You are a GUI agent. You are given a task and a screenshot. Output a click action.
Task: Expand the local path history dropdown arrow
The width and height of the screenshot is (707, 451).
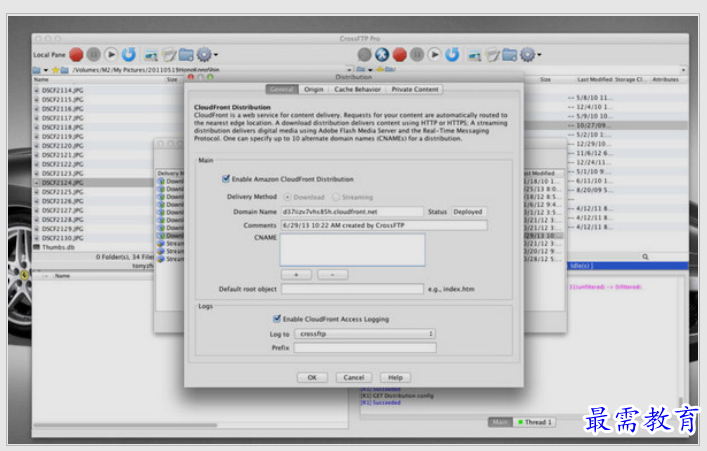(349, 70)
